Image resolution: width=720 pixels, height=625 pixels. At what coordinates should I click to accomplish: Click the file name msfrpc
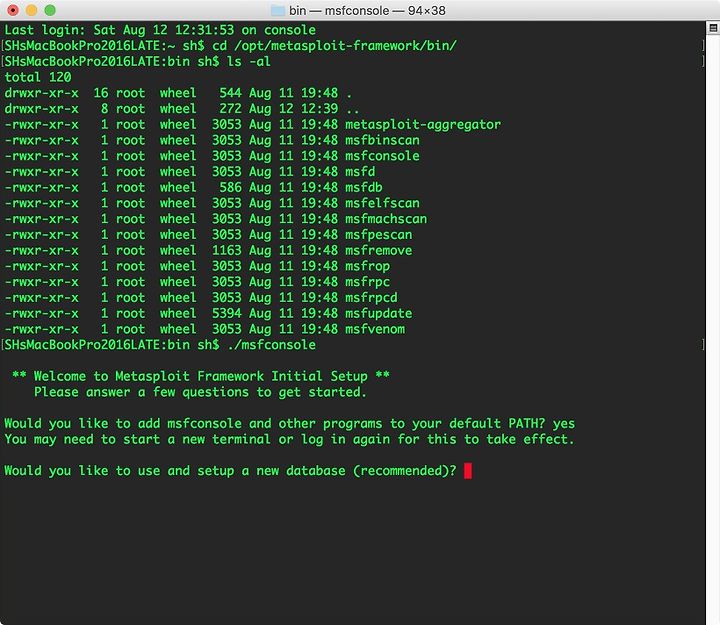point(367,282)
